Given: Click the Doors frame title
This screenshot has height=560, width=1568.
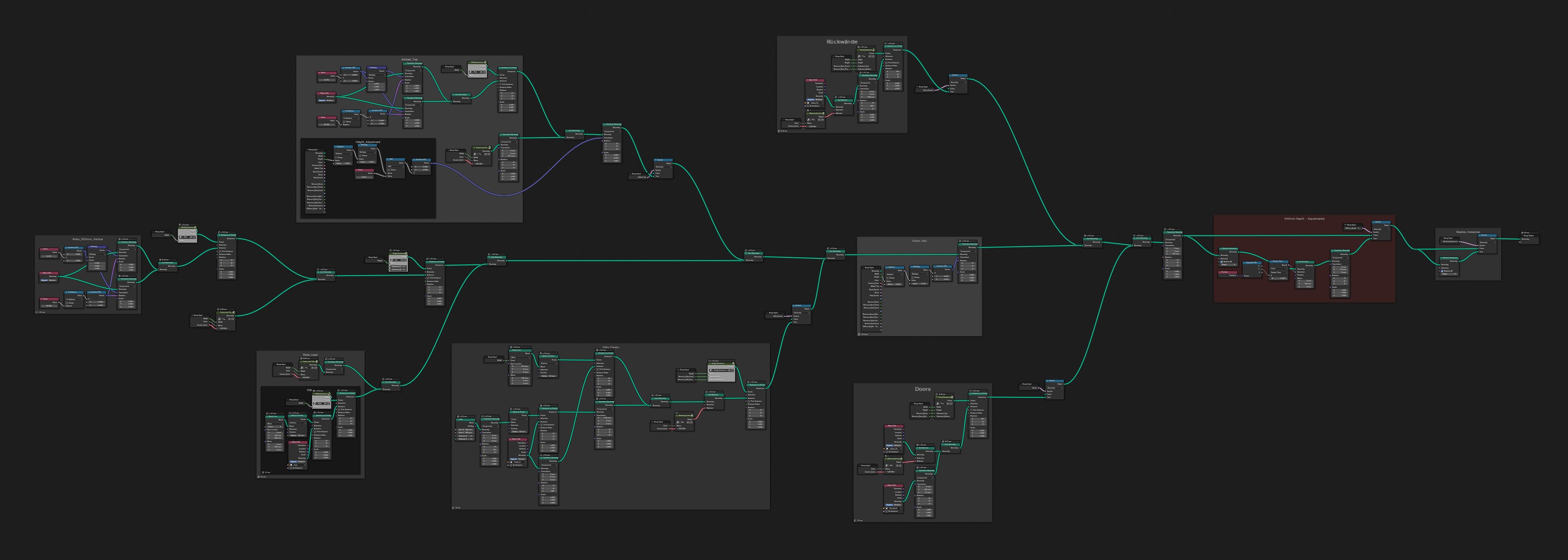Looking at the screenshot, I should pyautogui.click(x=922, y=389).
